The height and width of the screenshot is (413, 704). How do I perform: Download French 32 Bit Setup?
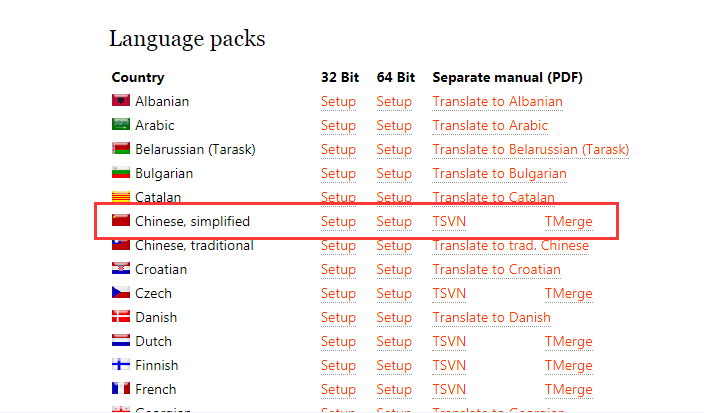coord(338,390)
